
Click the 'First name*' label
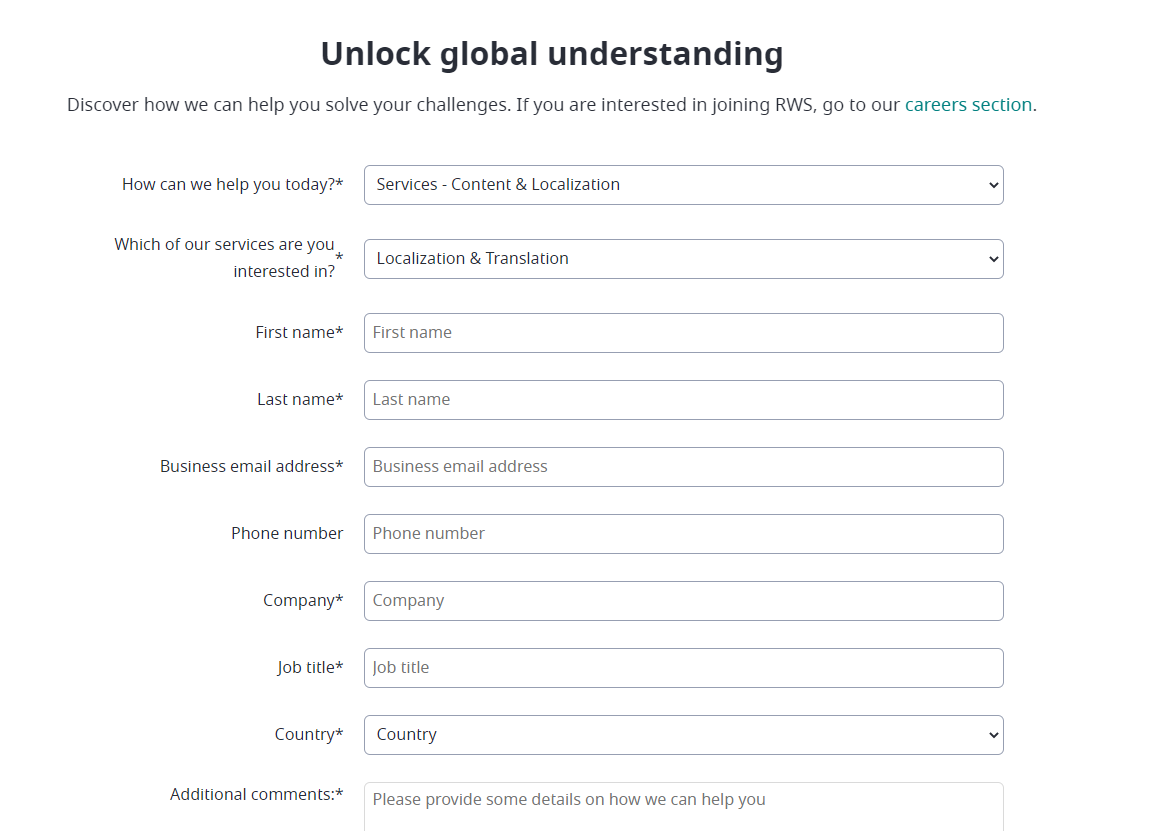(x=299, y=331)
